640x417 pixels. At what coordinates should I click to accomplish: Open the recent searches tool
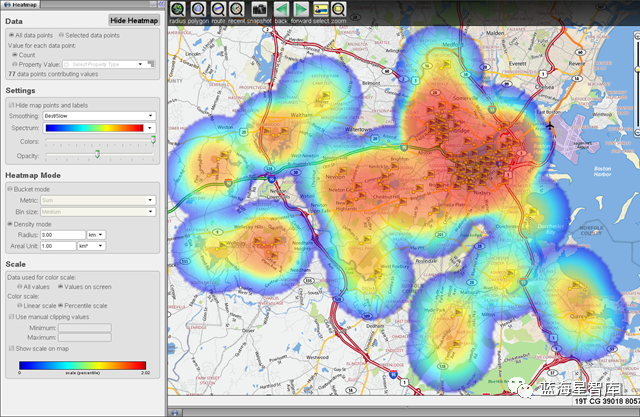[237, 10]
